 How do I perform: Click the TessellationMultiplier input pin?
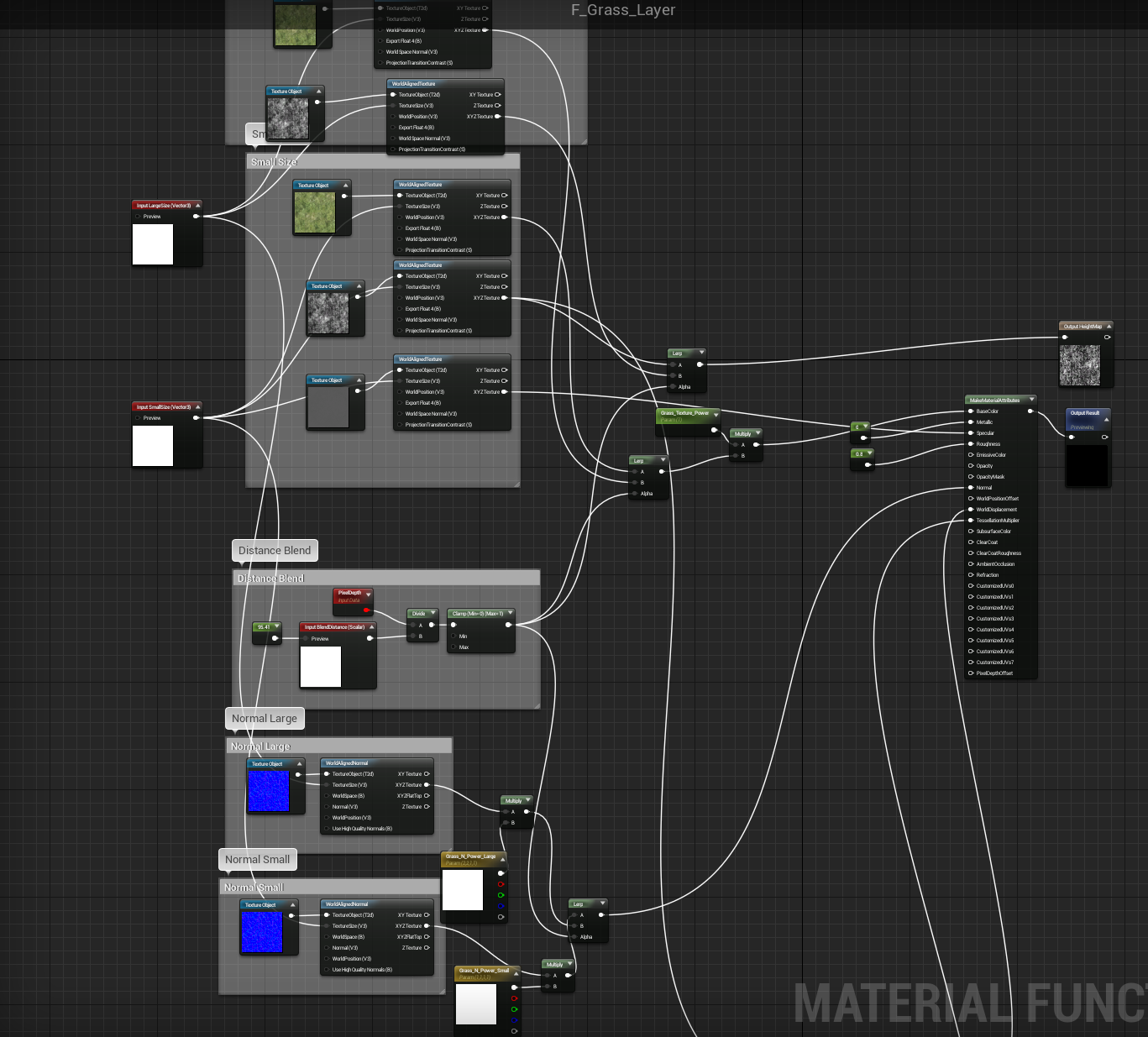pos(971,521)
